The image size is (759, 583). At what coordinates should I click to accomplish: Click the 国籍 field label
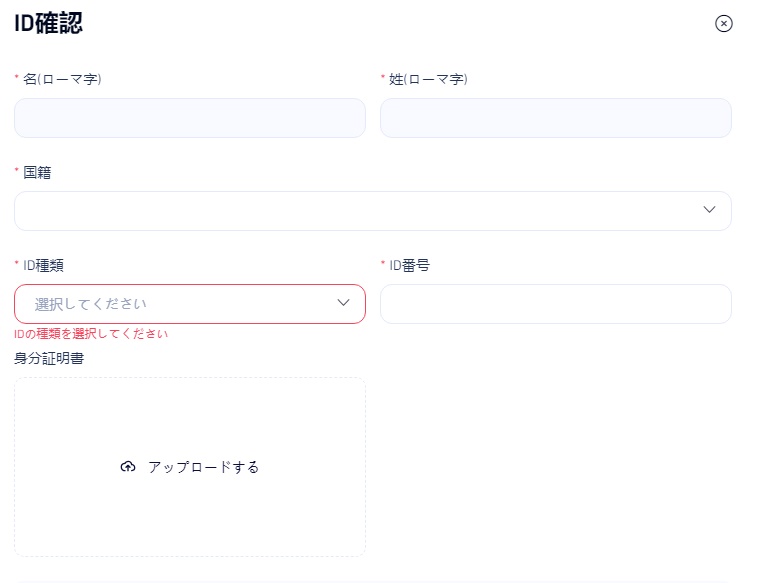37,172
